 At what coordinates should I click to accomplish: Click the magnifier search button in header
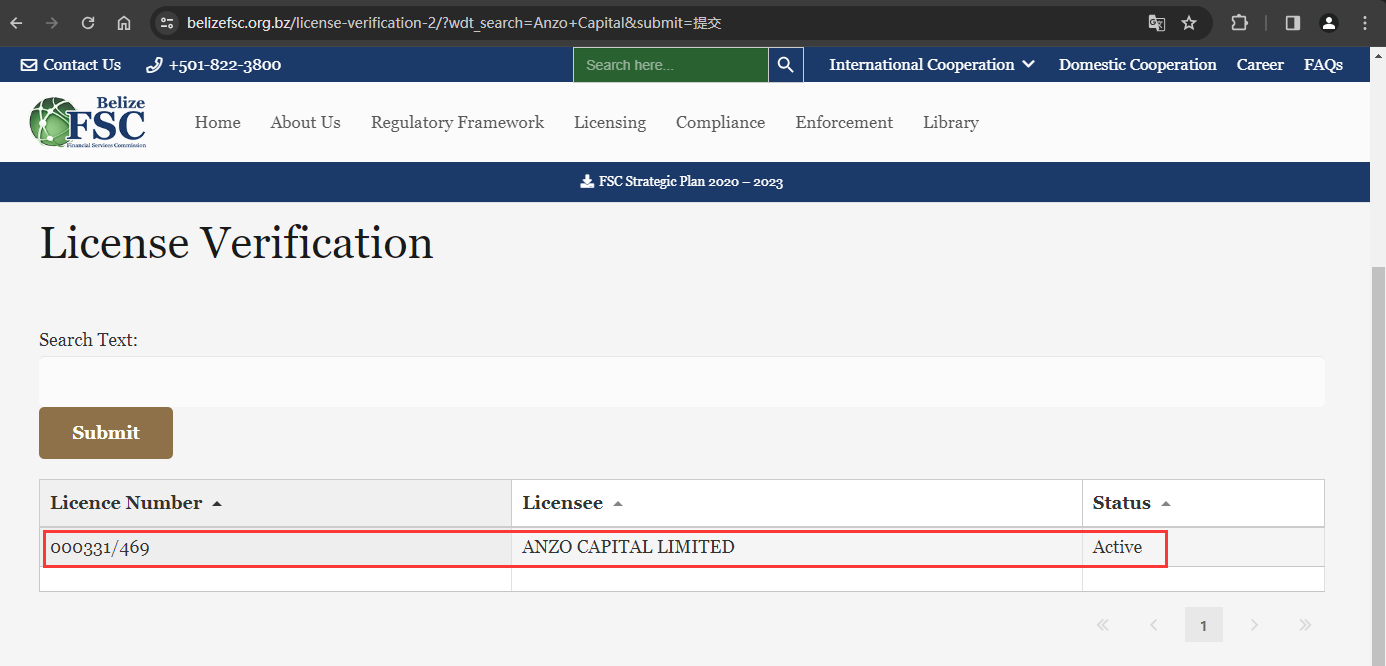pyautogui.click(x=785, y=65)
